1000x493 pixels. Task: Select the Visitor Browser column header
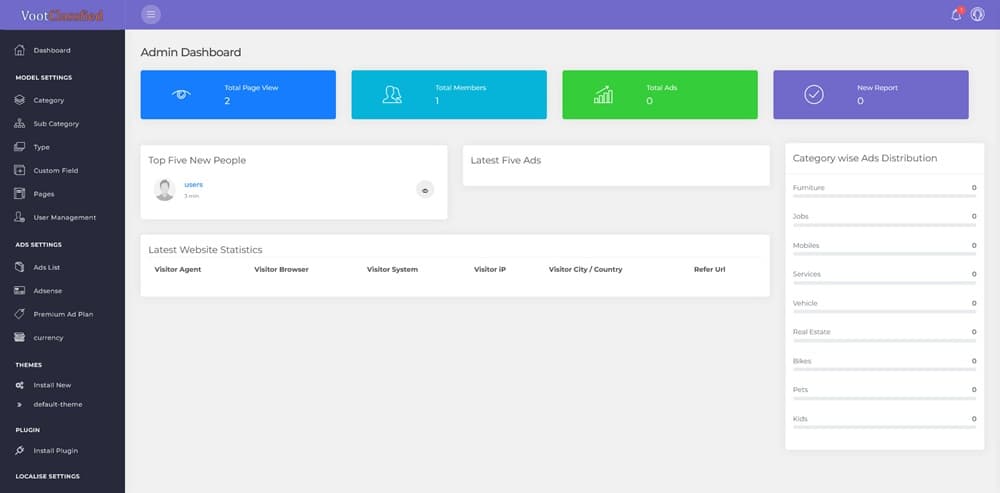(x=281, y=270)
